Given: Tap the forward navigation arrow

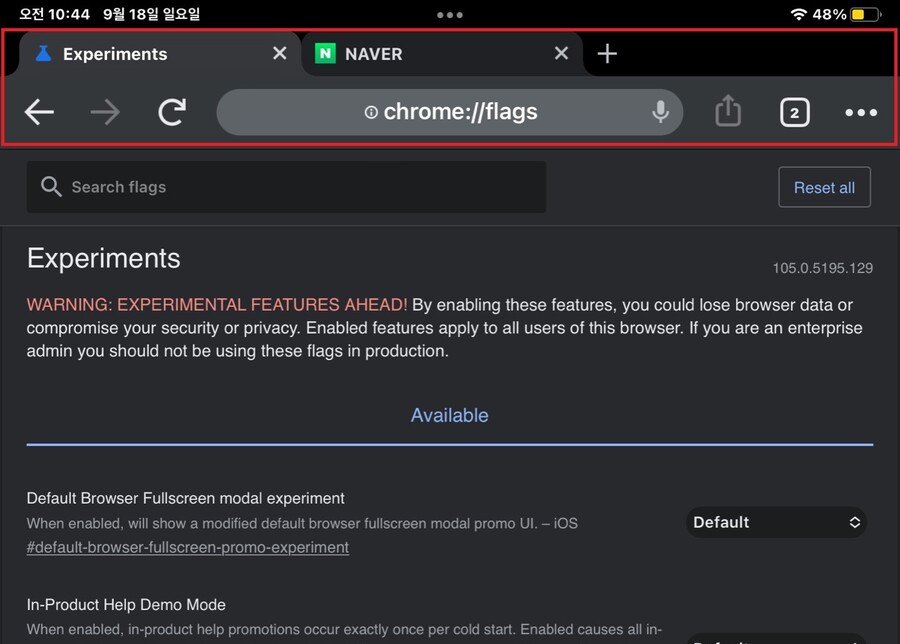Looking at the screenshot, I should pyautogui.click(x=104, y=112).
